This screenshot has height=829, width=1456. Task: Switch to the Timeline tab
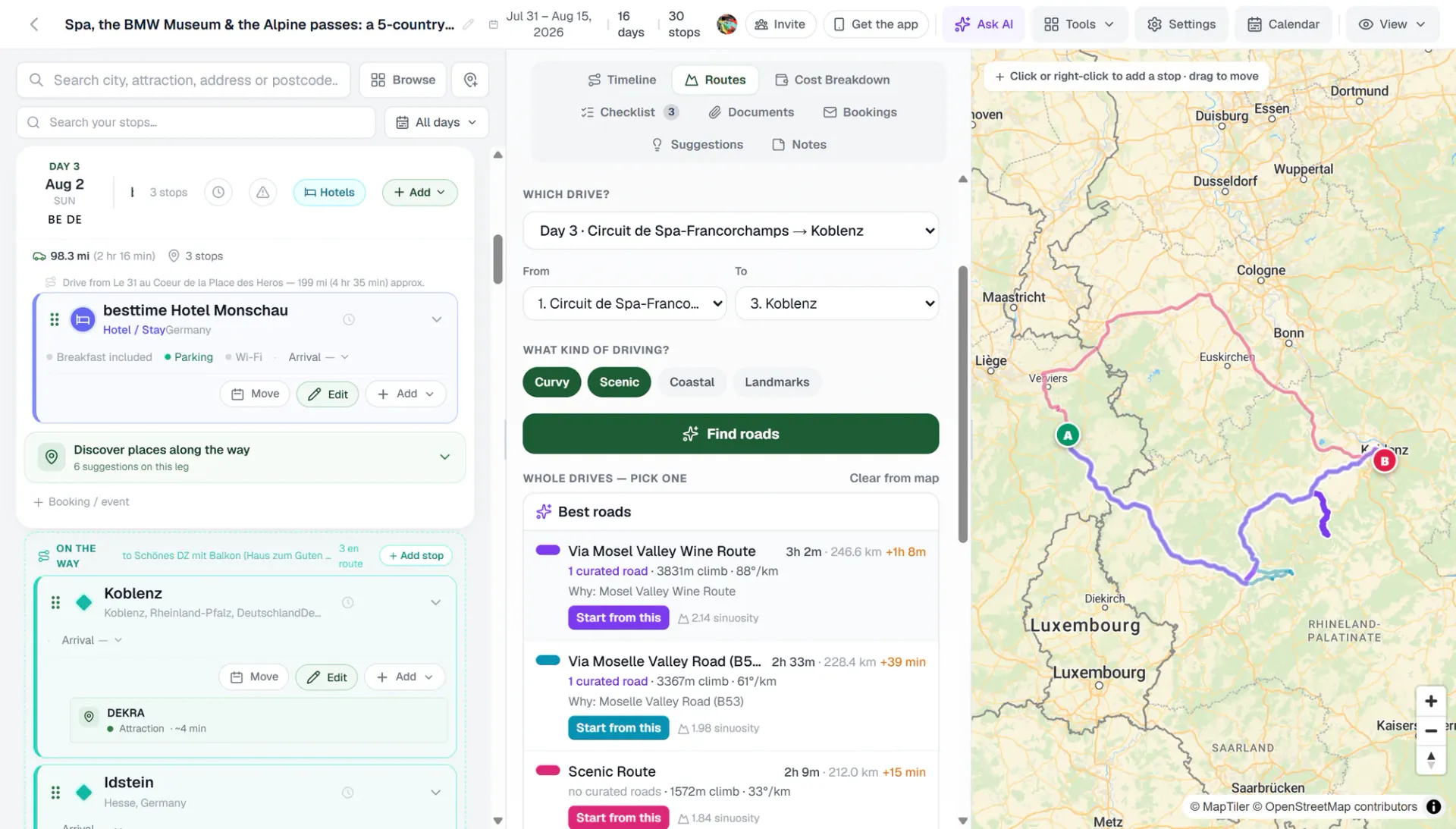(621, 80)
